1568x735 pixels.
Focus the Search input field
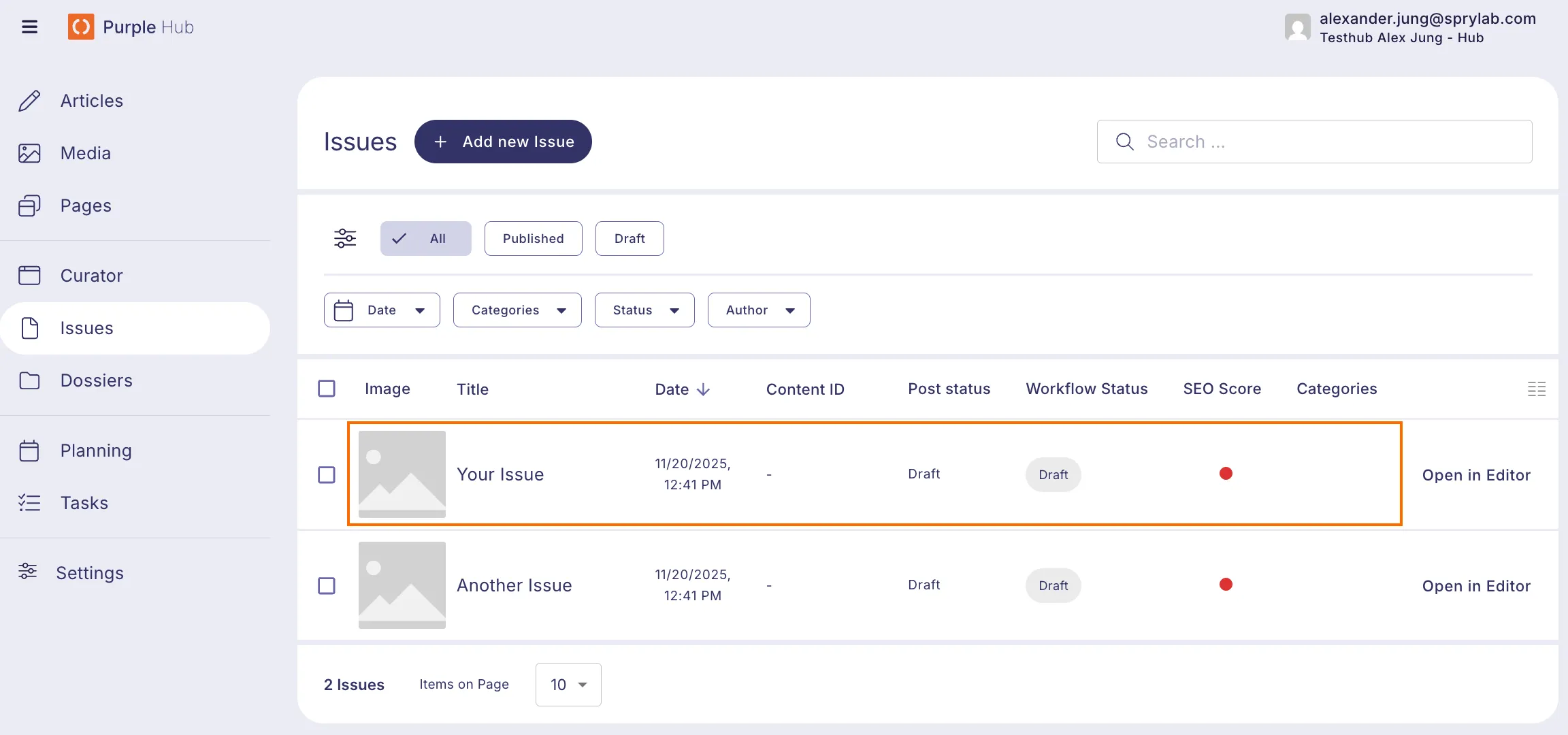(x=1314, y=142)
